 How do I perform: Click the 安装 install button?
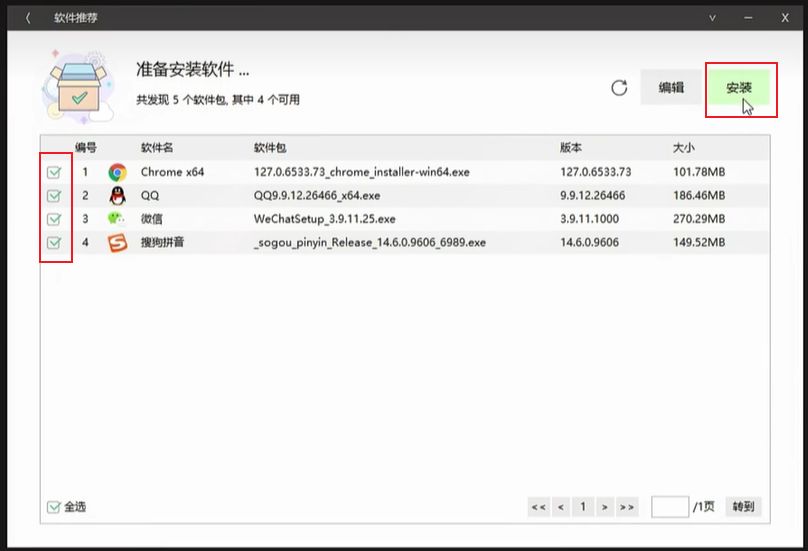click(739, 88)
